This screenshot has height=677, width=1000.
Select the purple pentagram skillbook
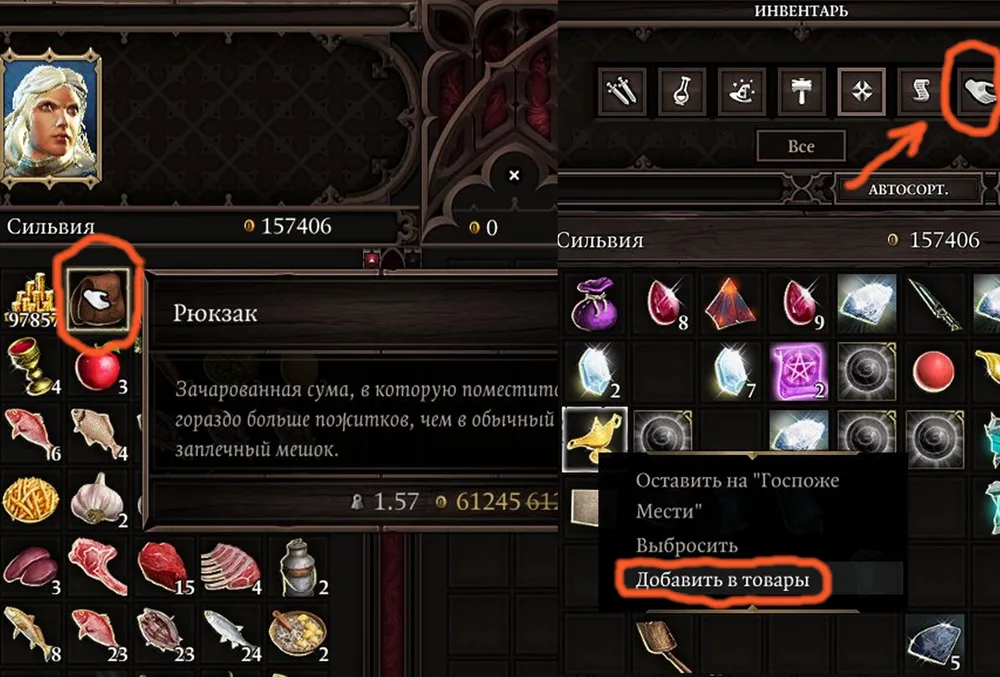click(797, 372)
